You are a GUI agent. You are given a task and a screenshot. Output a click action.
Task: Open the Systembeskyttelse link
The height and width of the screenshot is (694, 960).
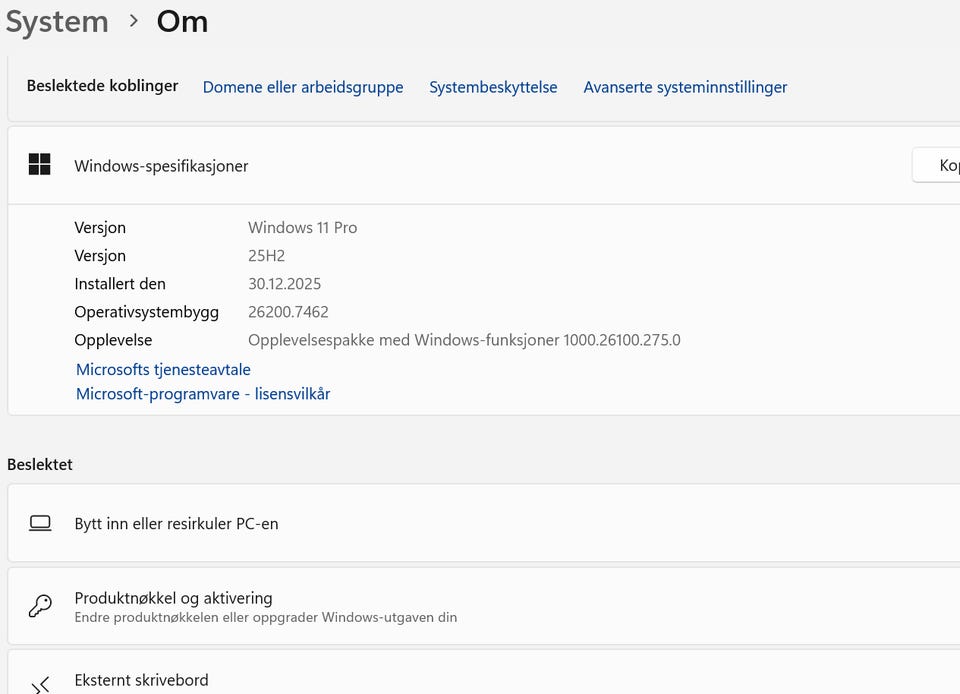[x=493, y=87]
